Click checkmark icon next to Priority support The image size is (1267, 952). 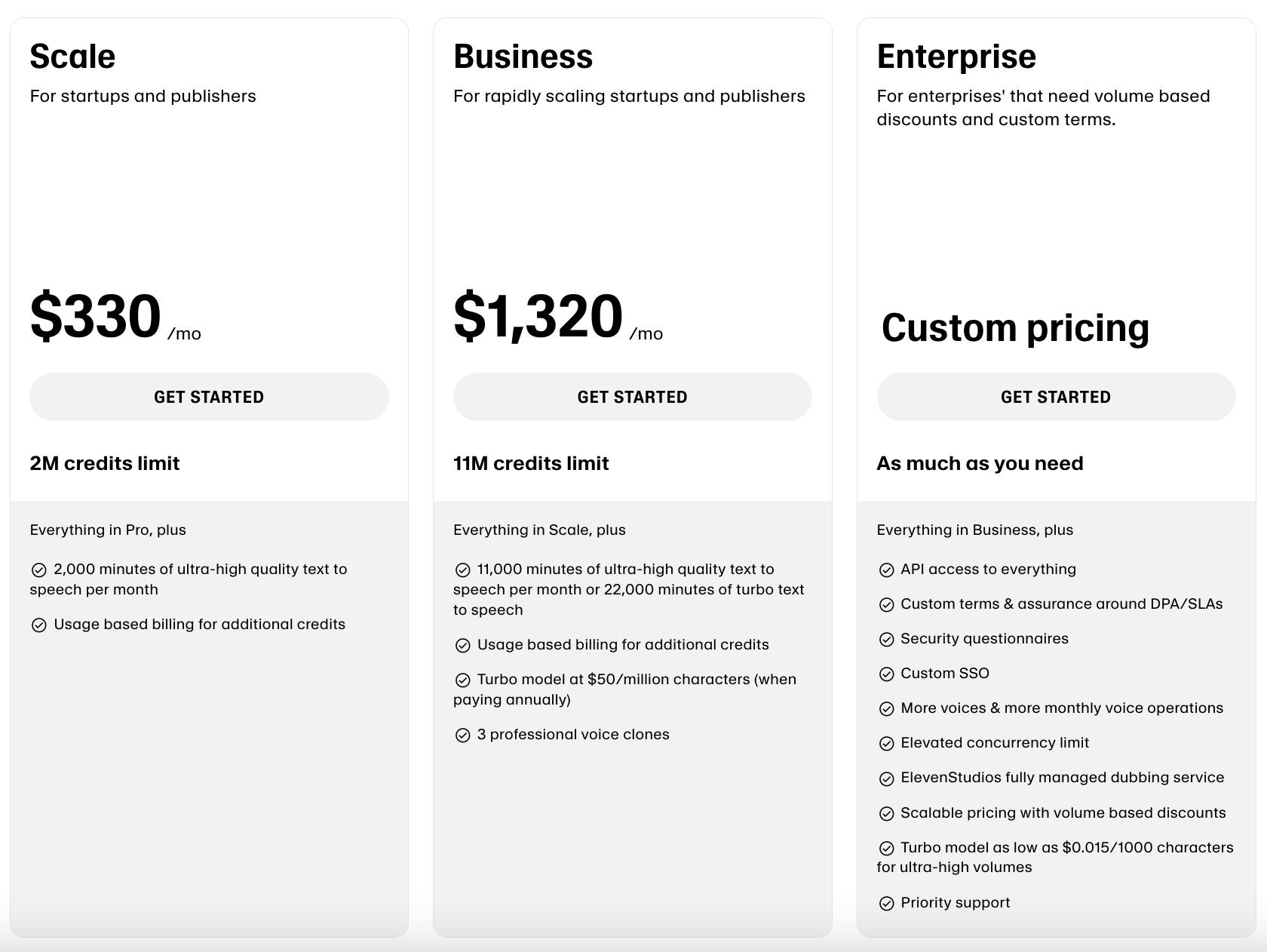887,904
